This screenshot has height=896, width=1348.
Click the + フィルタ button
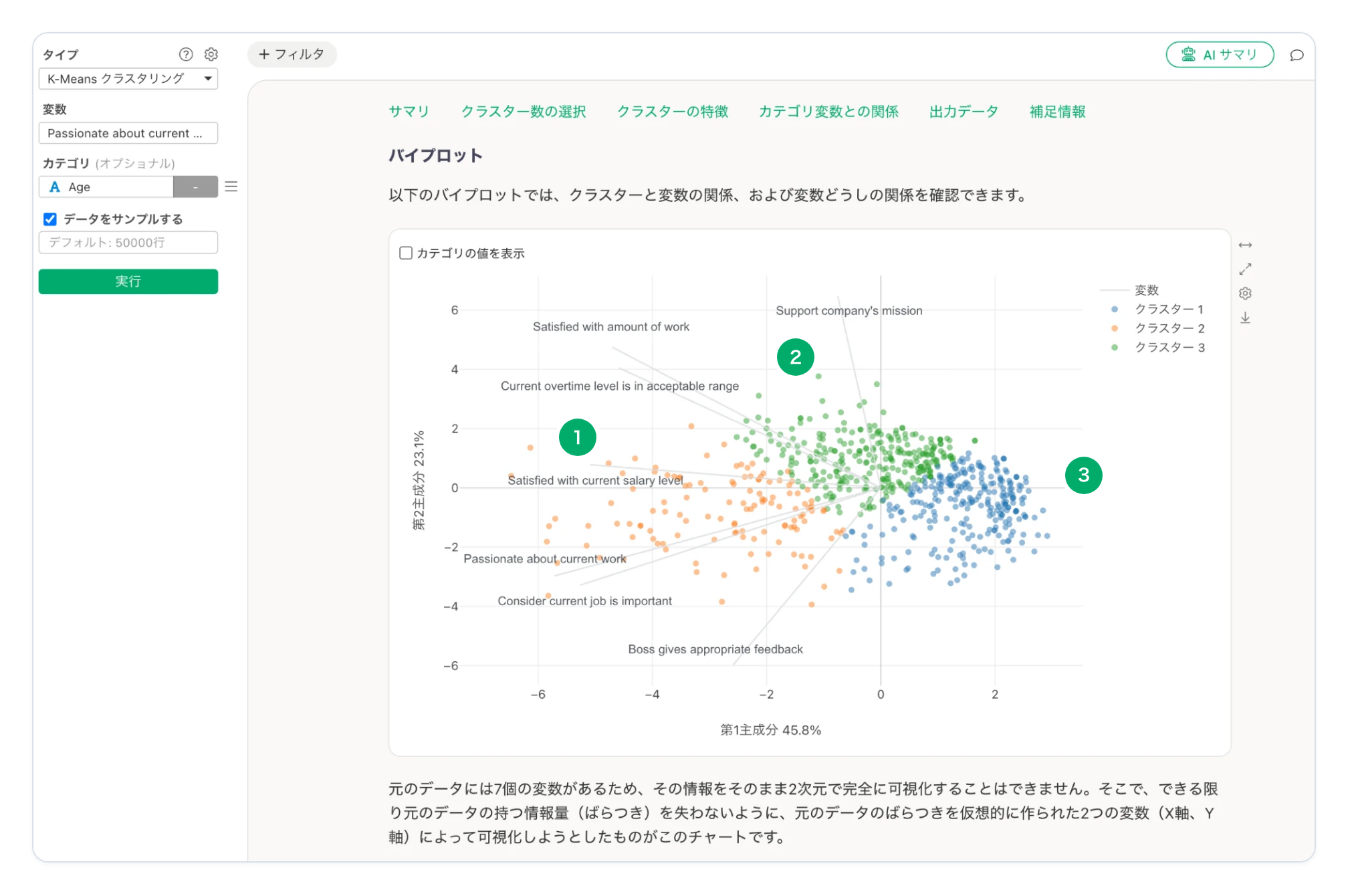coord(292,54)
